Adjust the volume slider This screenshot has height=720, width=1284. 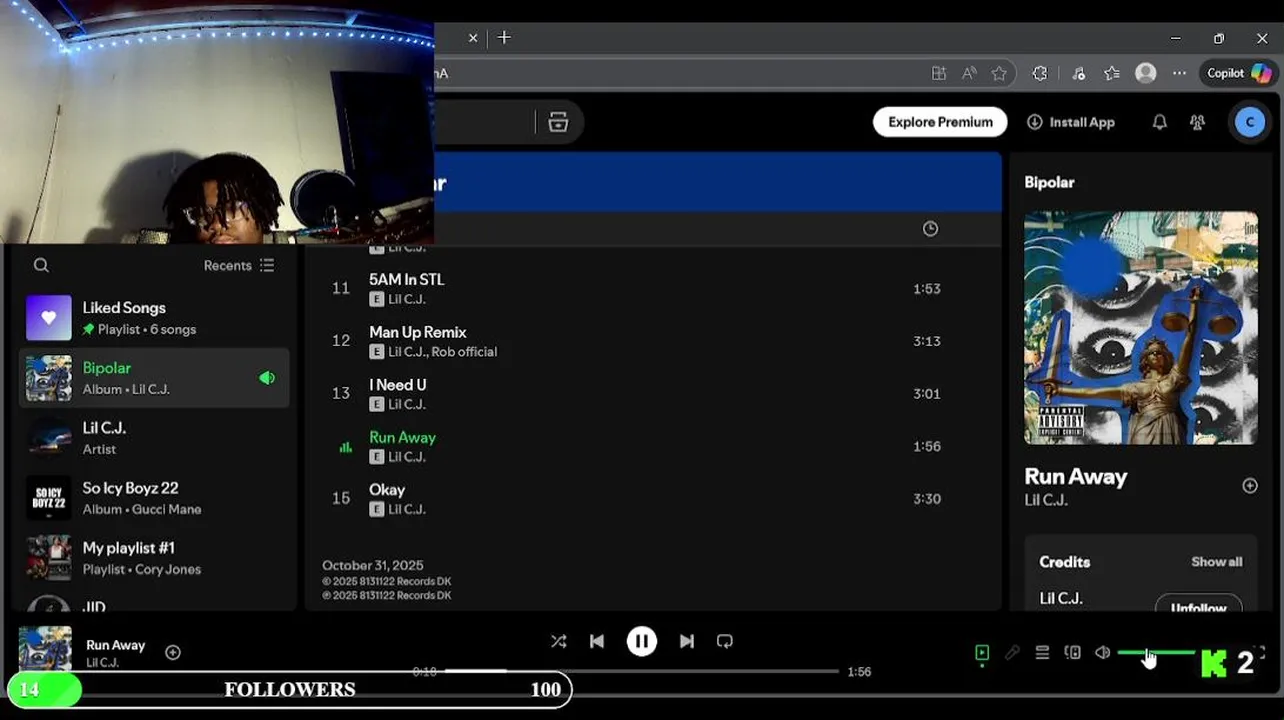pos(1156,652)
